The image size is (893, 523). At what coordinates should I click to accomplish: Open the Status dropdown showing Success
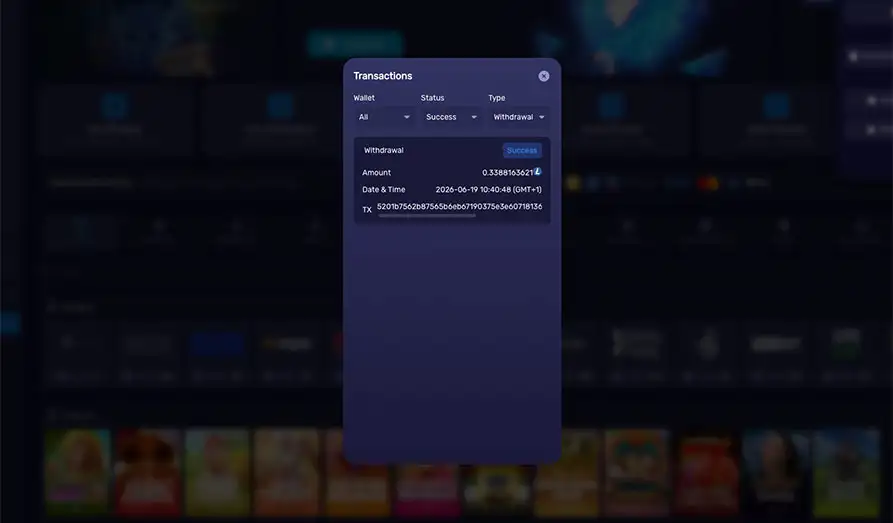click(451, 117)
